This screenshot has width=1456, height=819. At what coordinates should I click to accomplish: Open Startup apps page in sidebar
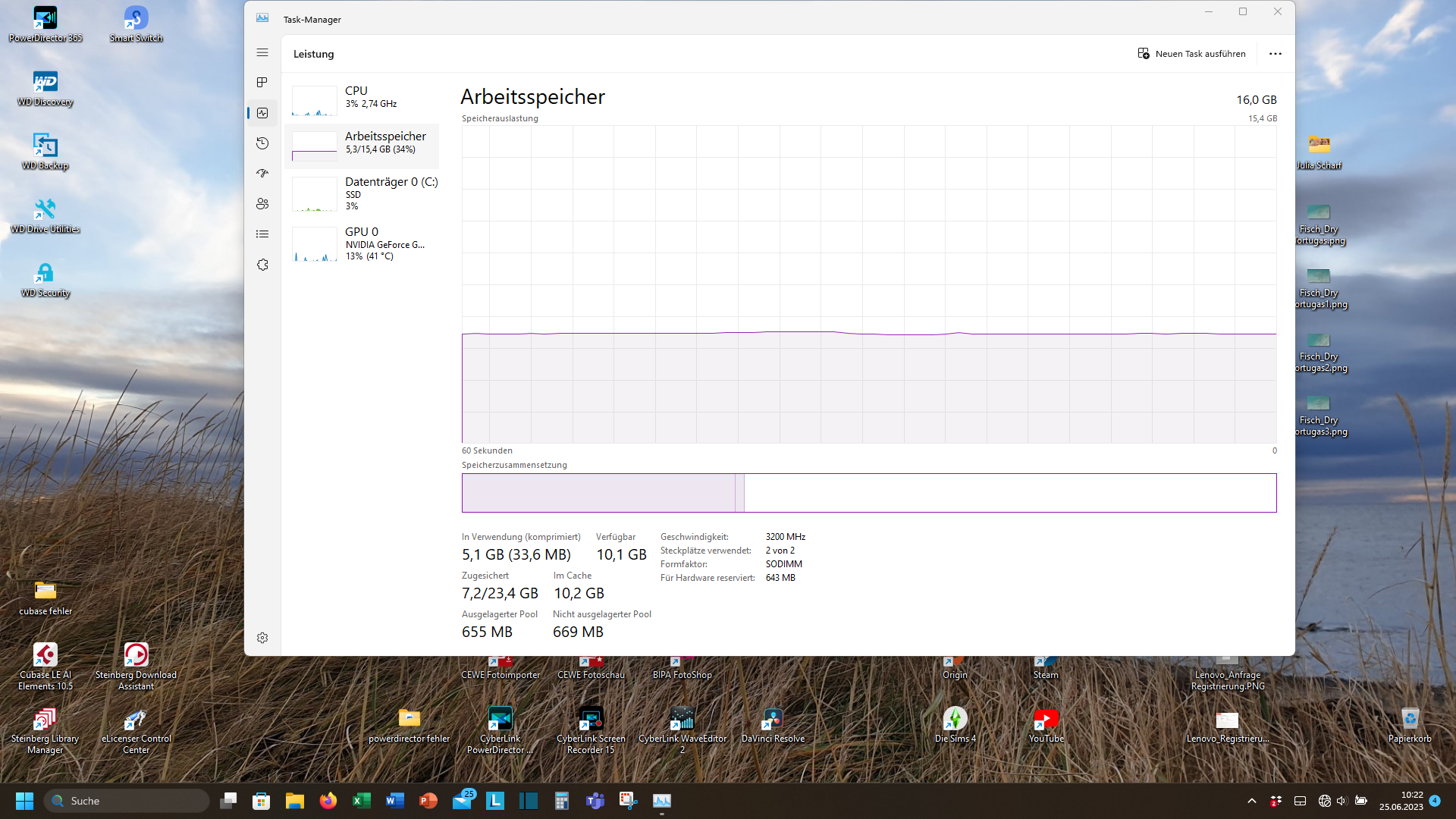tap(262, 174)
